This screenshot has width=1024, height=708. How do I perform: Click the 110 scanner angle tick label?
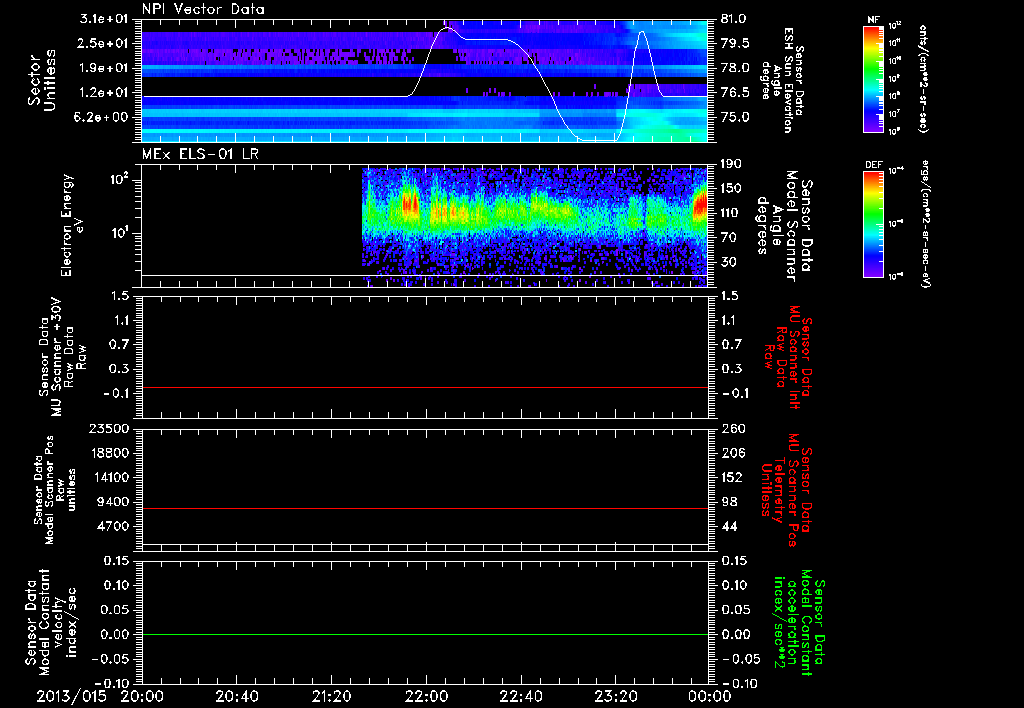click(731, 213)
